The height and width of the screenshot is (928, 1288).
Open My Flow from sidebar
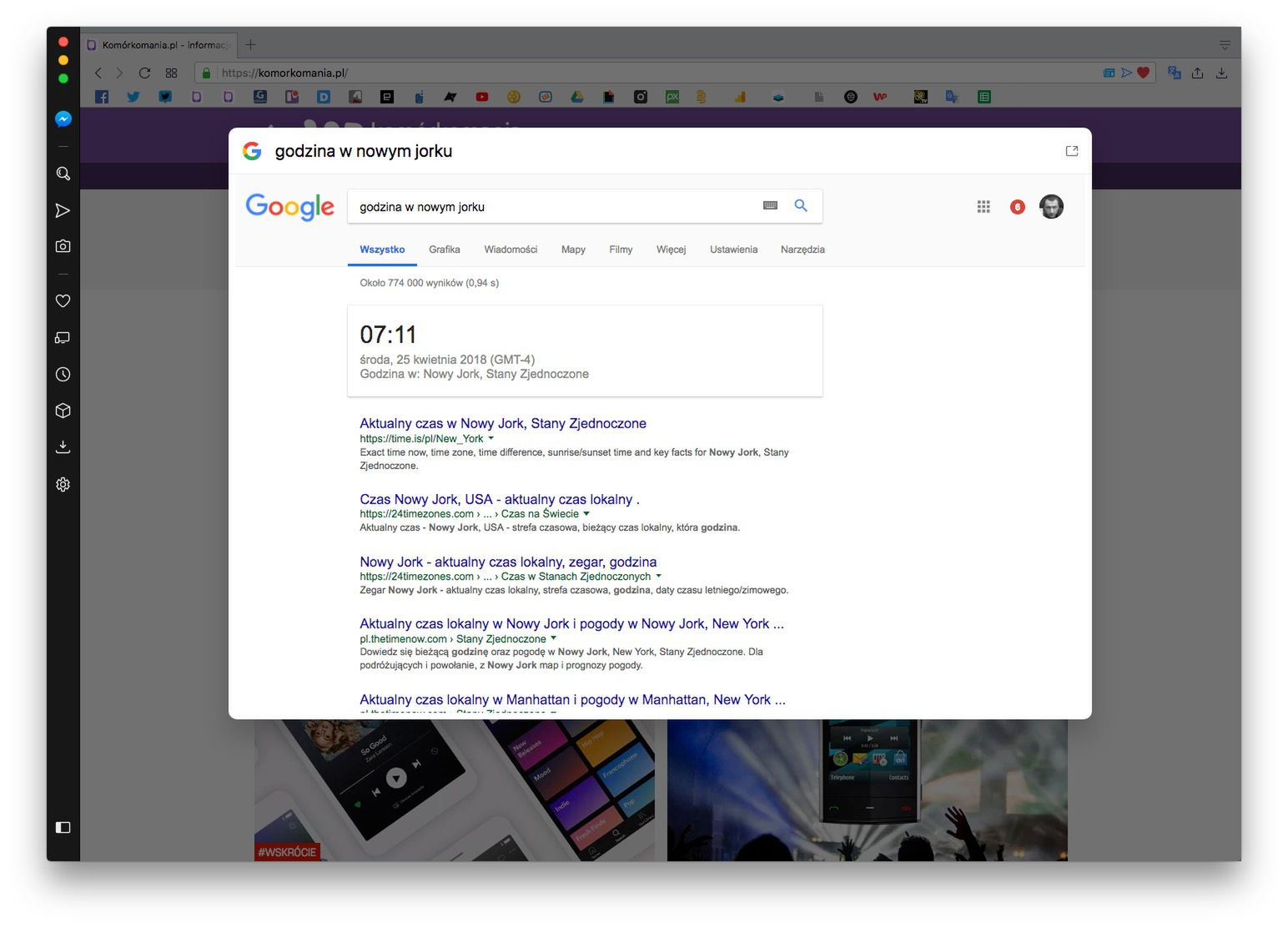pyautogui.click(x=63, y=210)
